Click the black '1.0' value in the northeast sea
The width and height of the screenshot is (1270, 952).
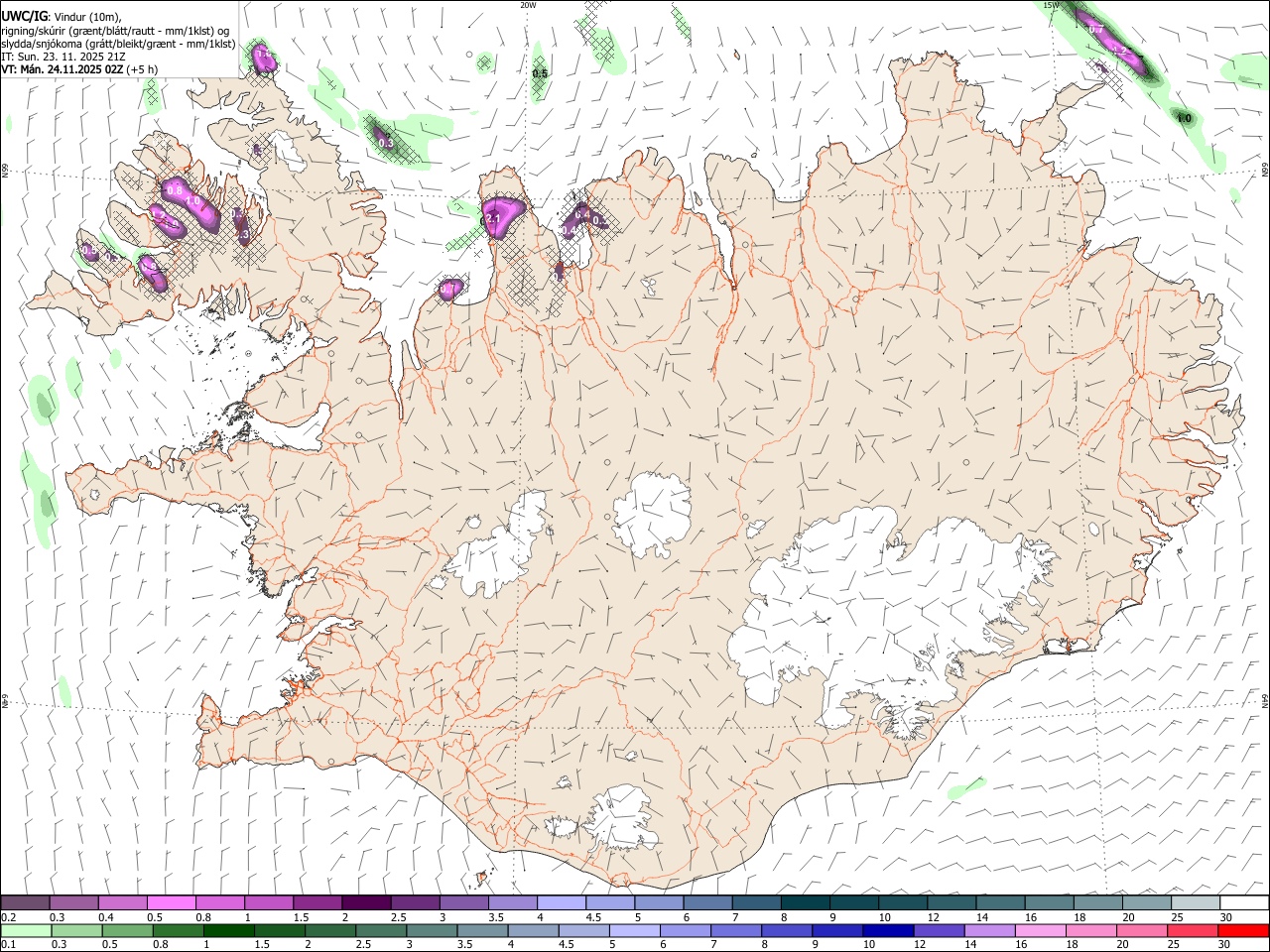tap(1184, 118)
